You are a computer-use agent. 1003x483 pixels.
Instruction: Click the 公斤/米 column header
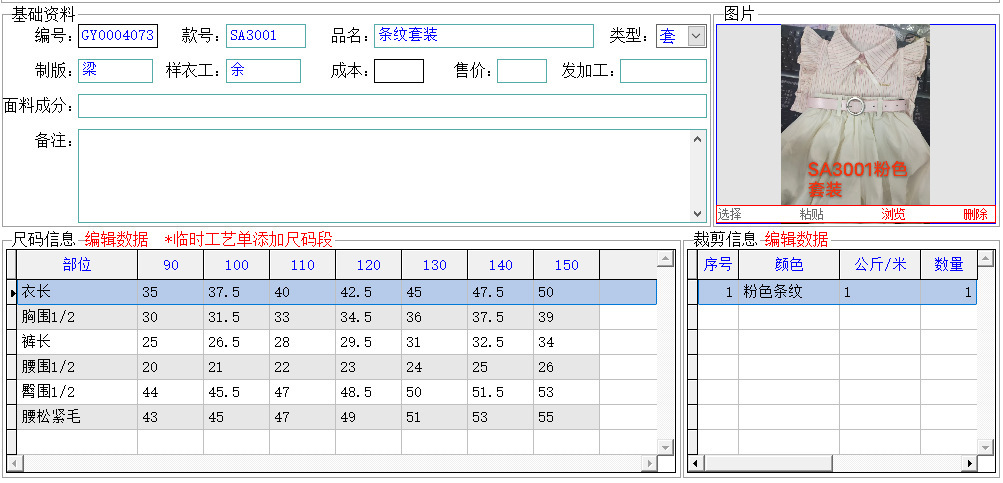pyautogui.click(x=880, y=265)
